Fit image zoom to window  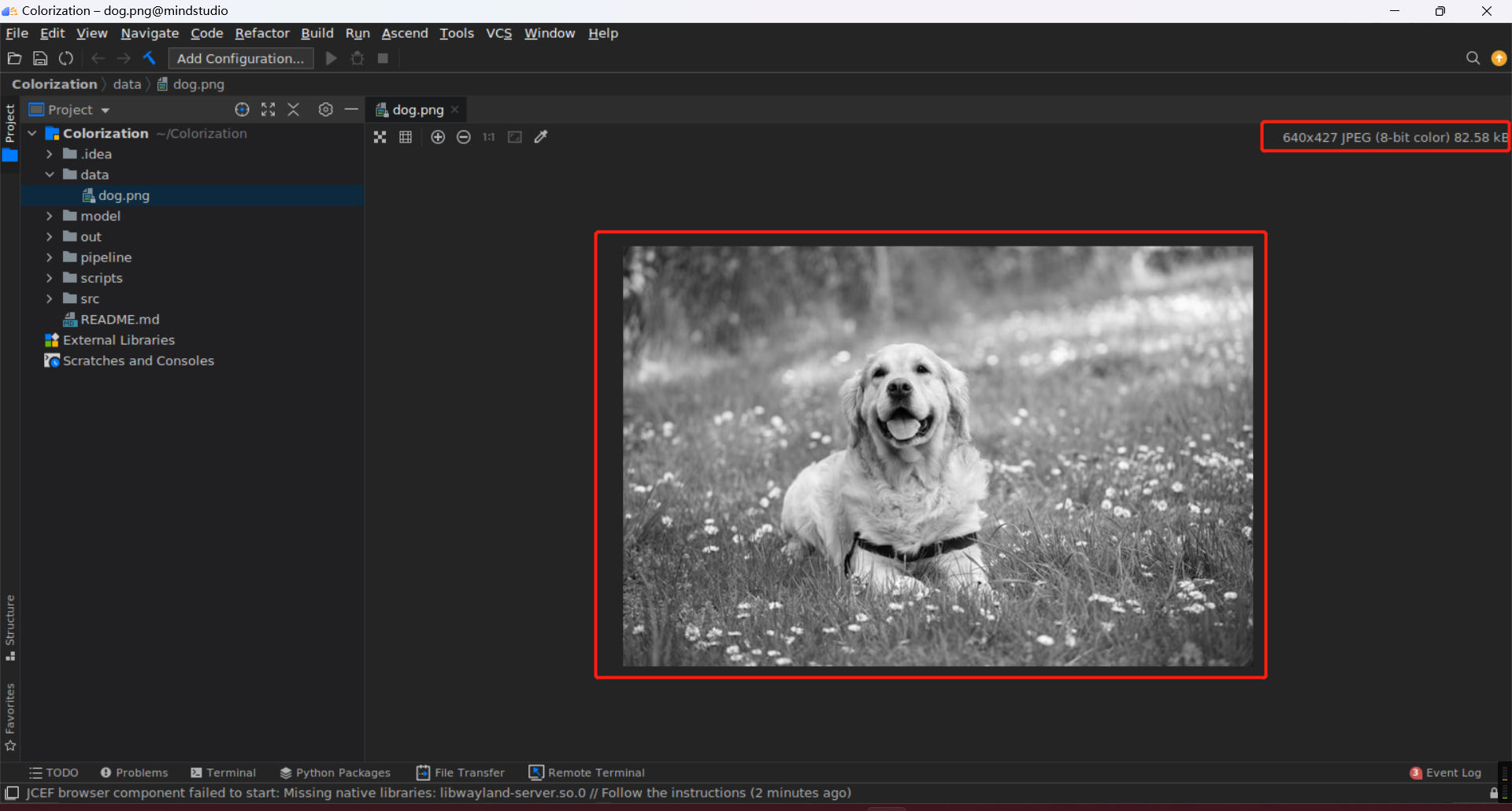click(515, 137)
